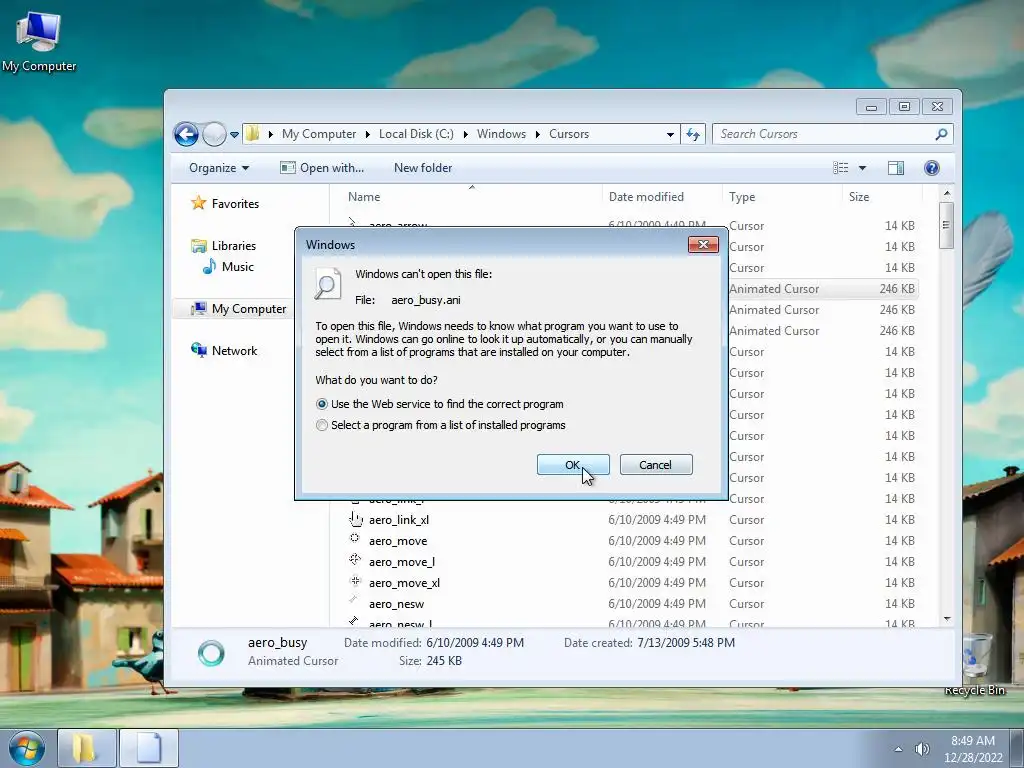Viewport: 1024px width, 768px height.
Task: Open the Windows Start menu
Action: pyautogui.click(x=27, y=748)
